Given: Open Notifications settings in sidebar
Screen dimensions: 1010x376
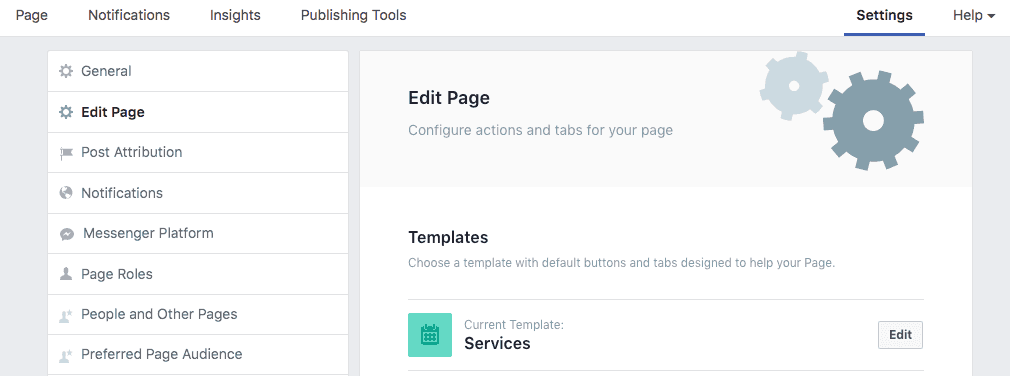Looking at the screenshot, I should (198, 193).
